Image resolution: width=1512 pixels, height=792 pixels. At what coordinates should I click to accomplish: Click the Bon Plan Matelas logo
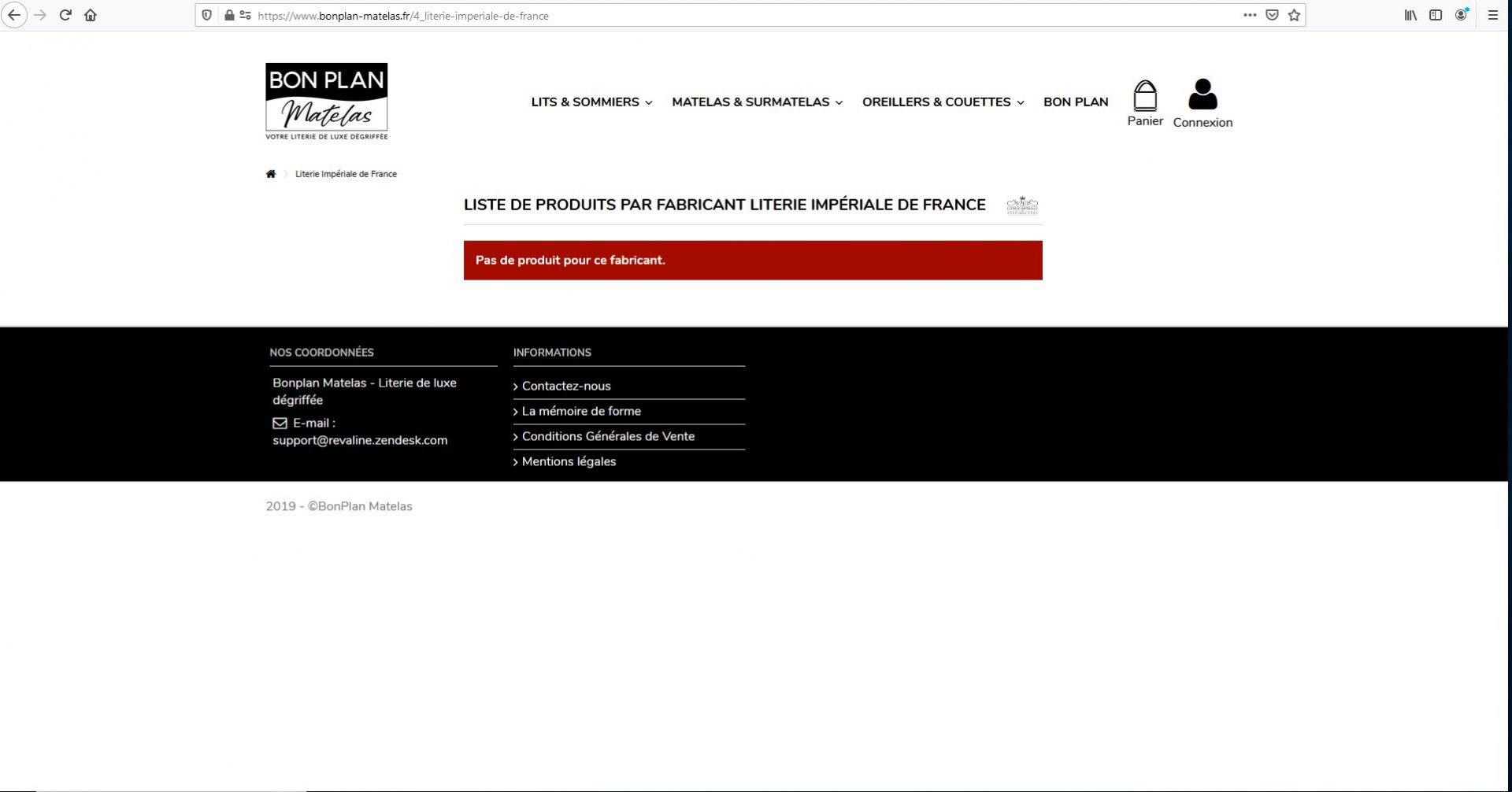(x=327, y=102)
